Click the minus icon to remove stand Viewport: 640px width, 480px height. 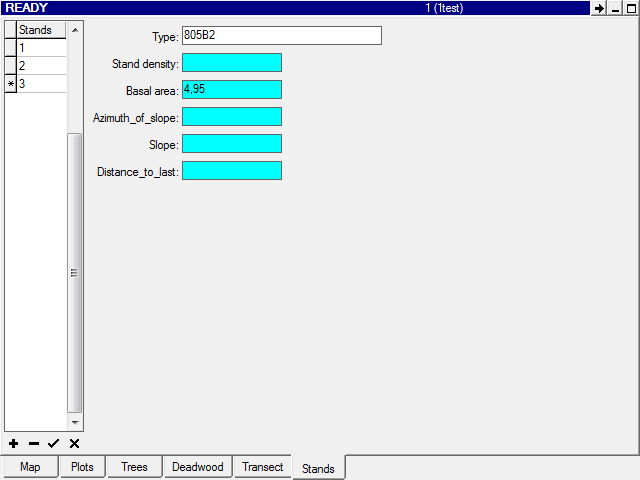click(34, 443)
